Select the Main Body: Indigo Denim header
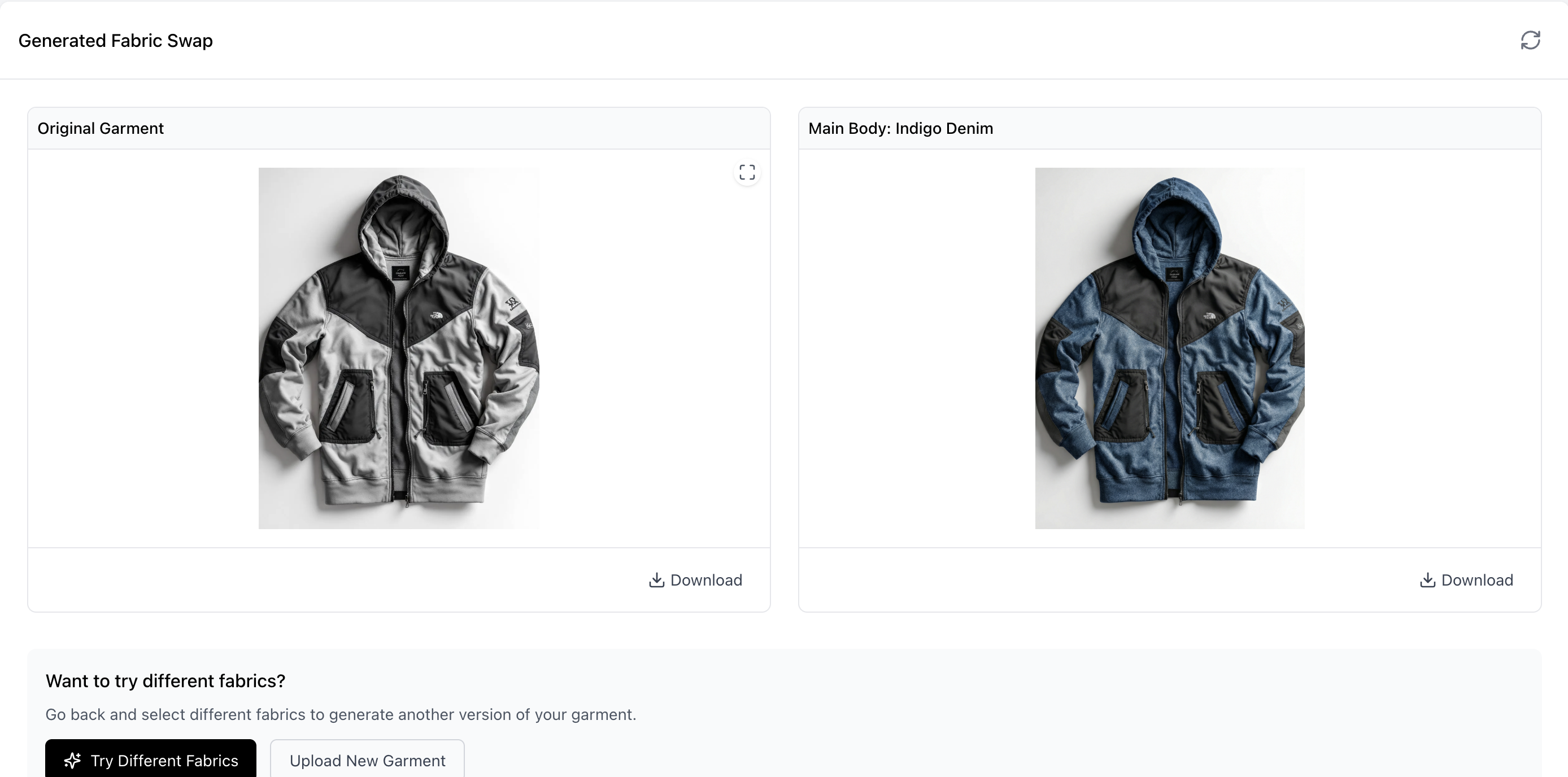 click(900, 128)
